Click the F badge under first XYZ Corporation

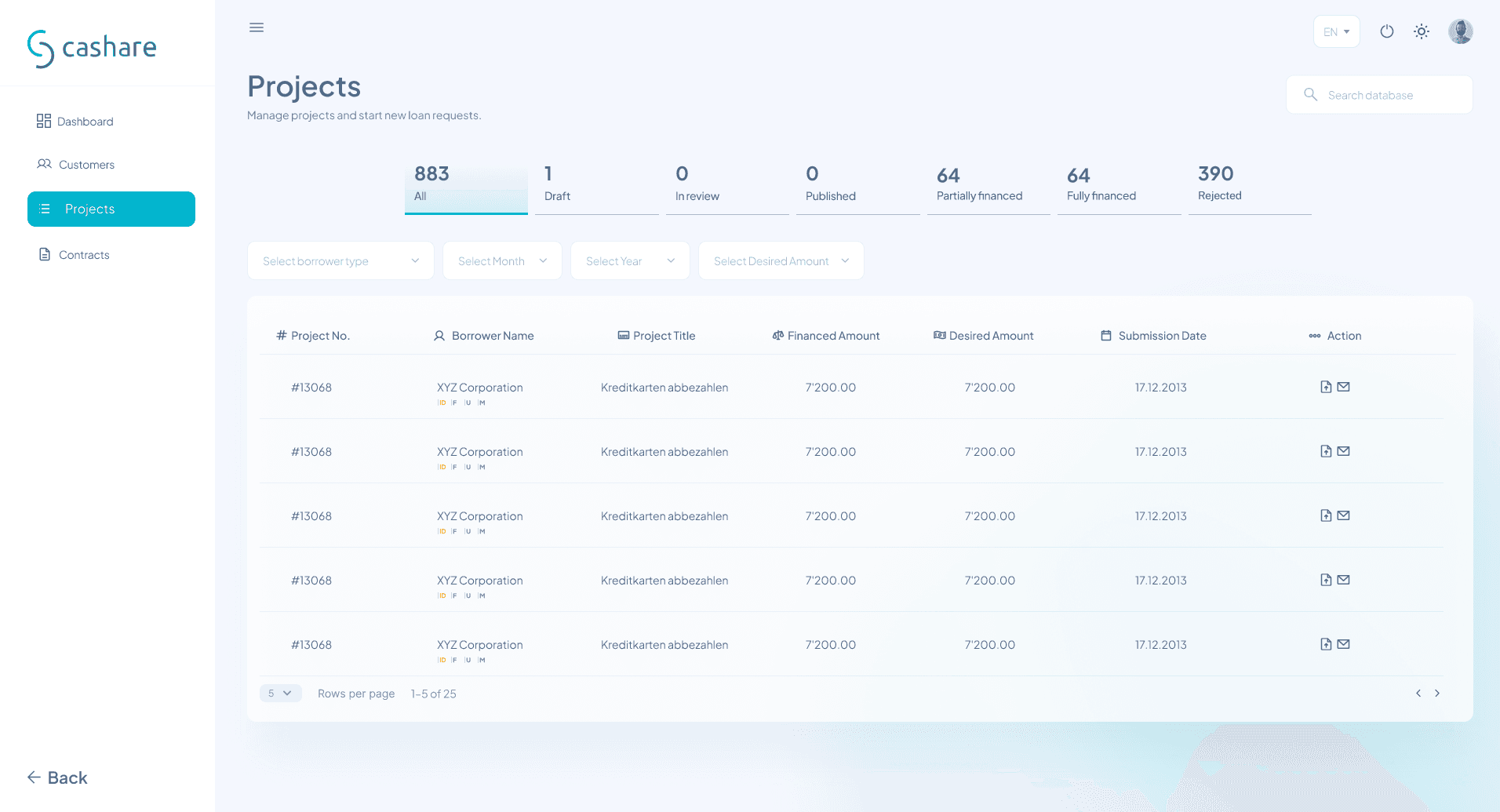pos(454,402)
